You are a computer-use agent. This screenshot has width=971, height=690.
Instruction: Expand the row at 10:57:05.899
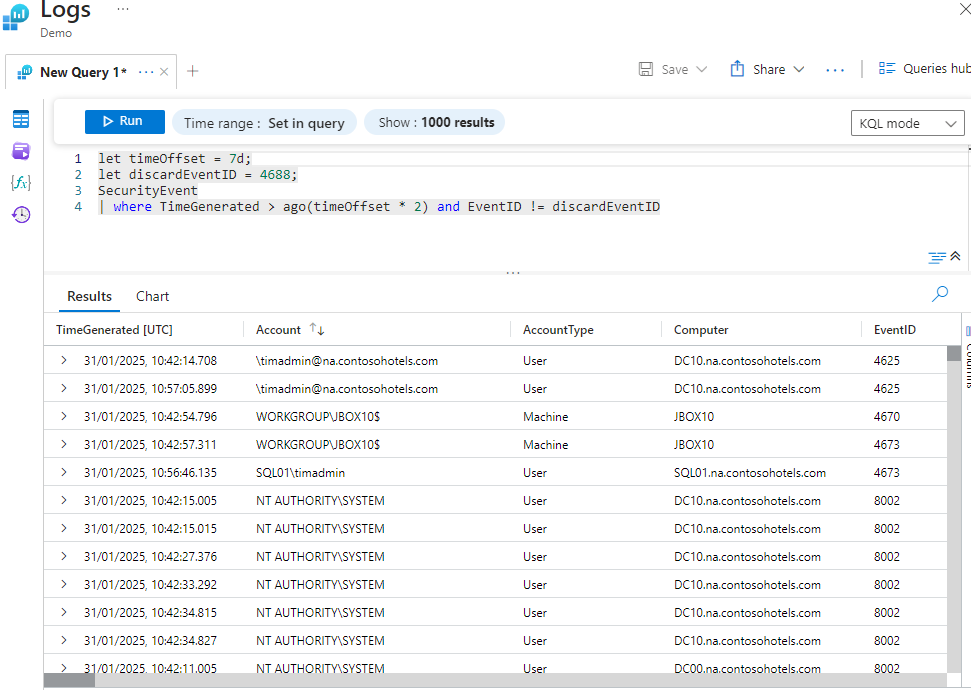click(64, 388)
